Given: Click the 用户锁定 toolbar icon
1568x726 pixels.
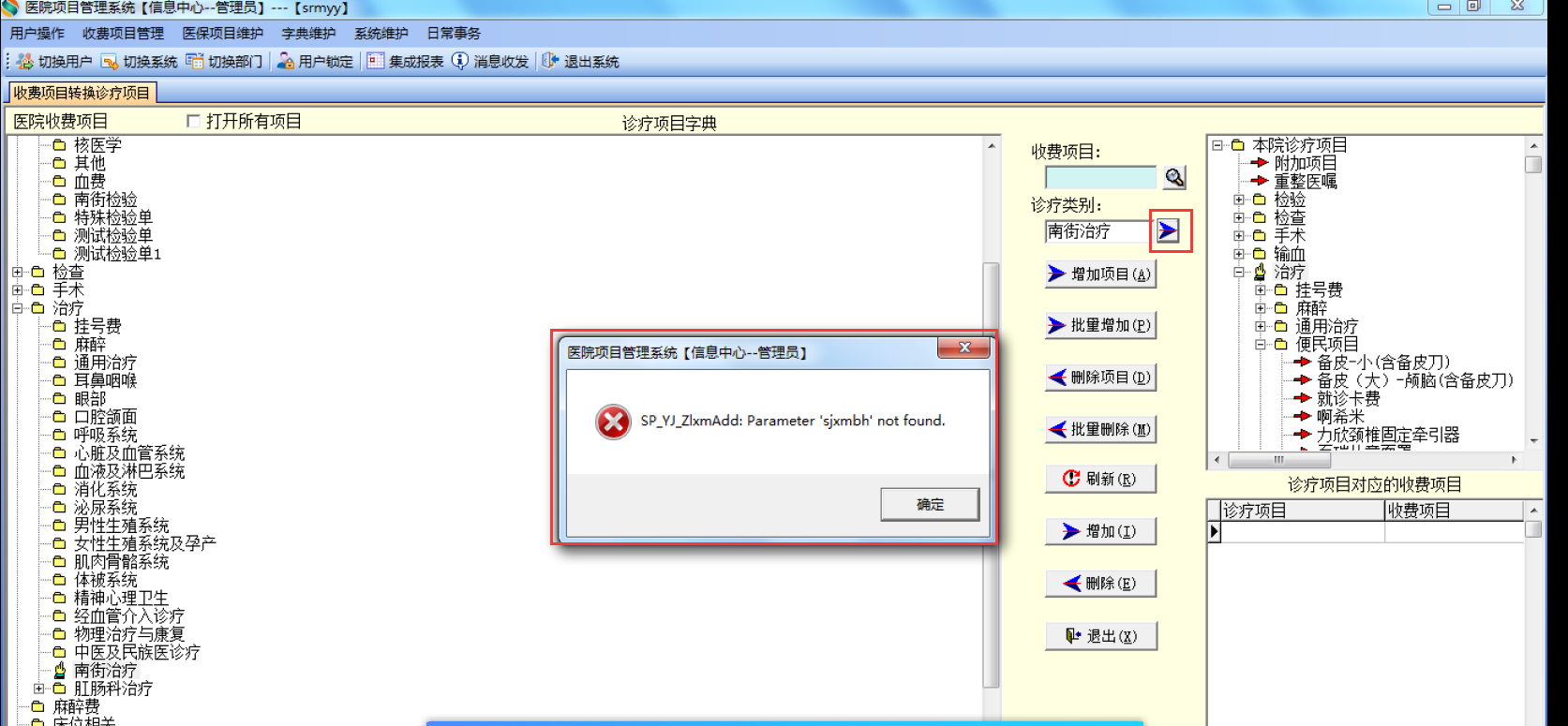Looking at the screenshot, I should click(x=315, y=62).
